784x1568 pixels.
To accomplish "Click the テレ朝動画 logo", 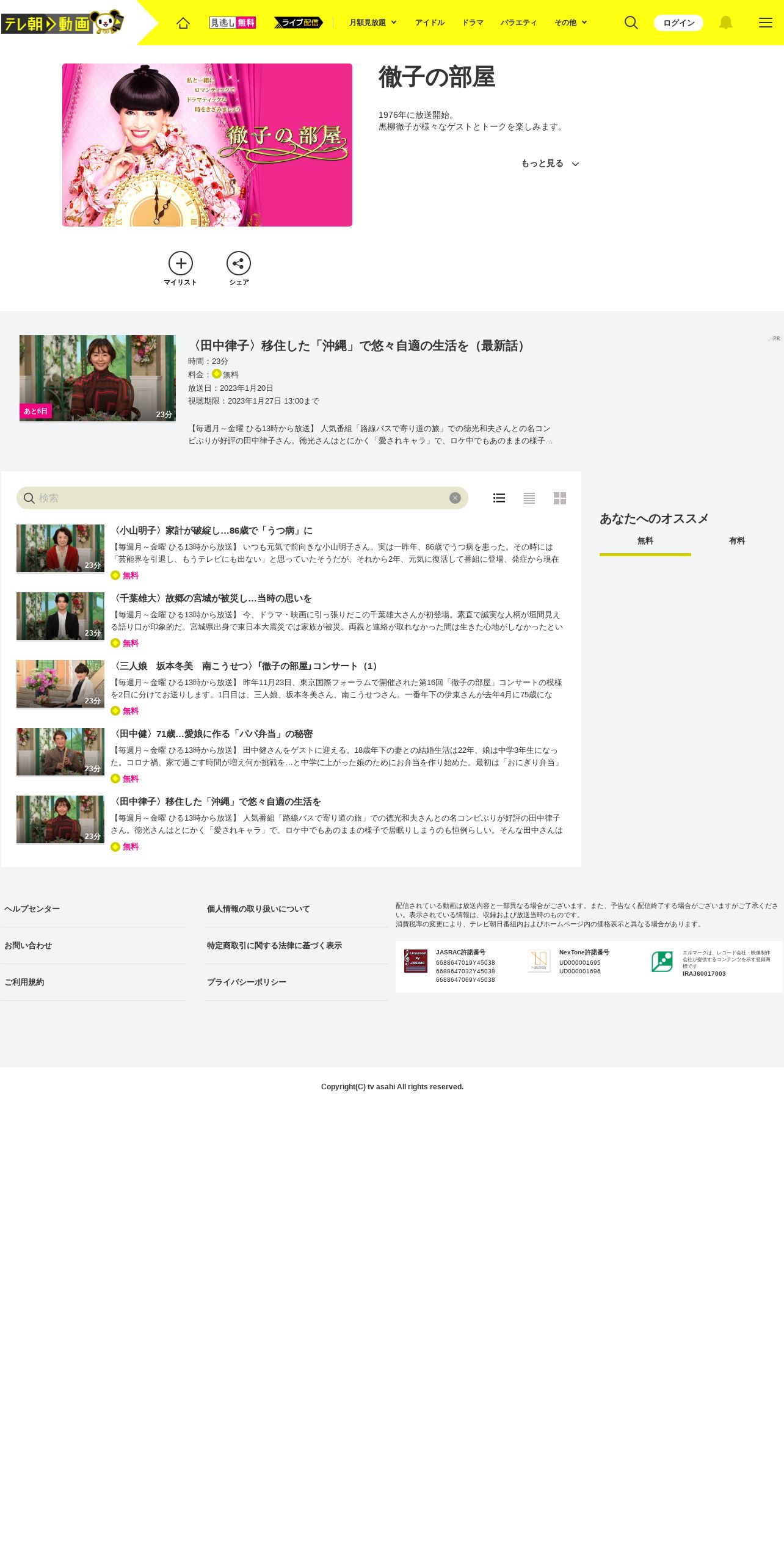I will click(63, 23).
